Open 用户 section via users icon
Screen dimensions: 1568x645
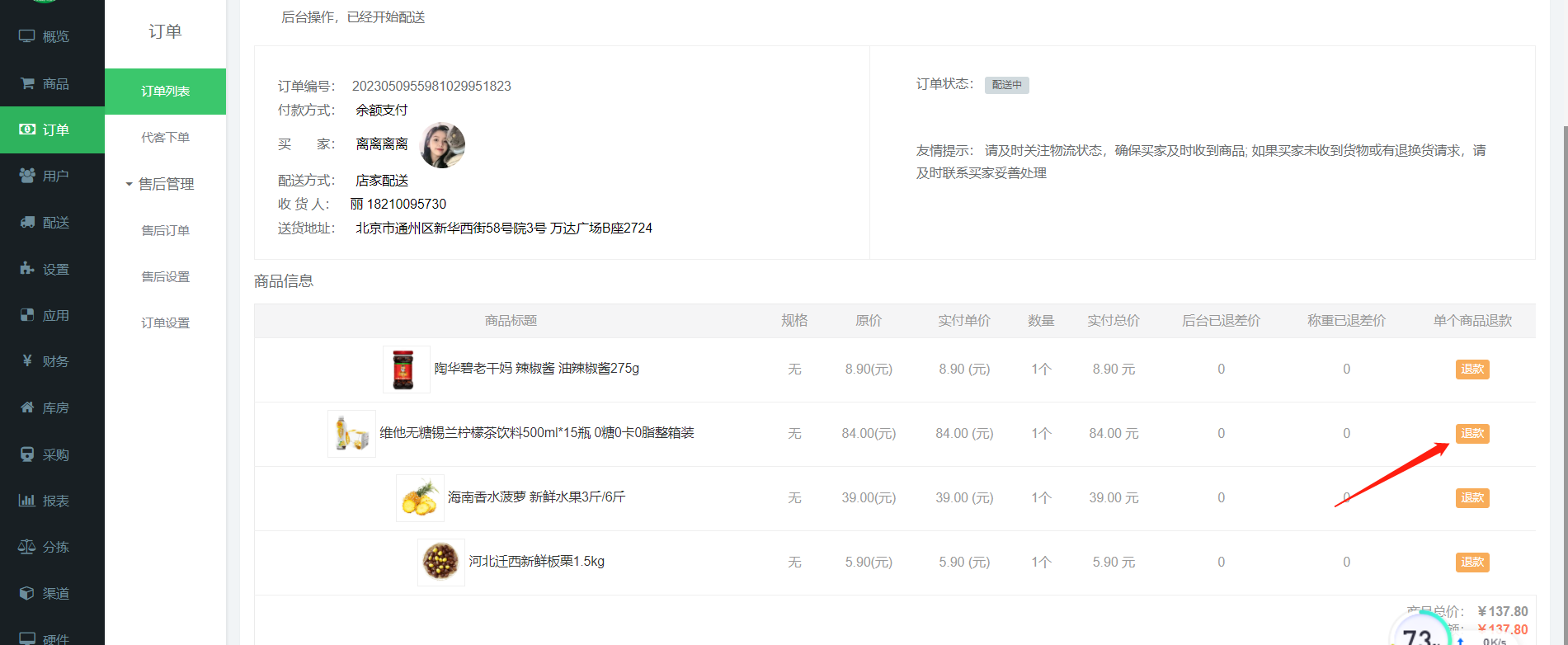click(x=26, y=176)
